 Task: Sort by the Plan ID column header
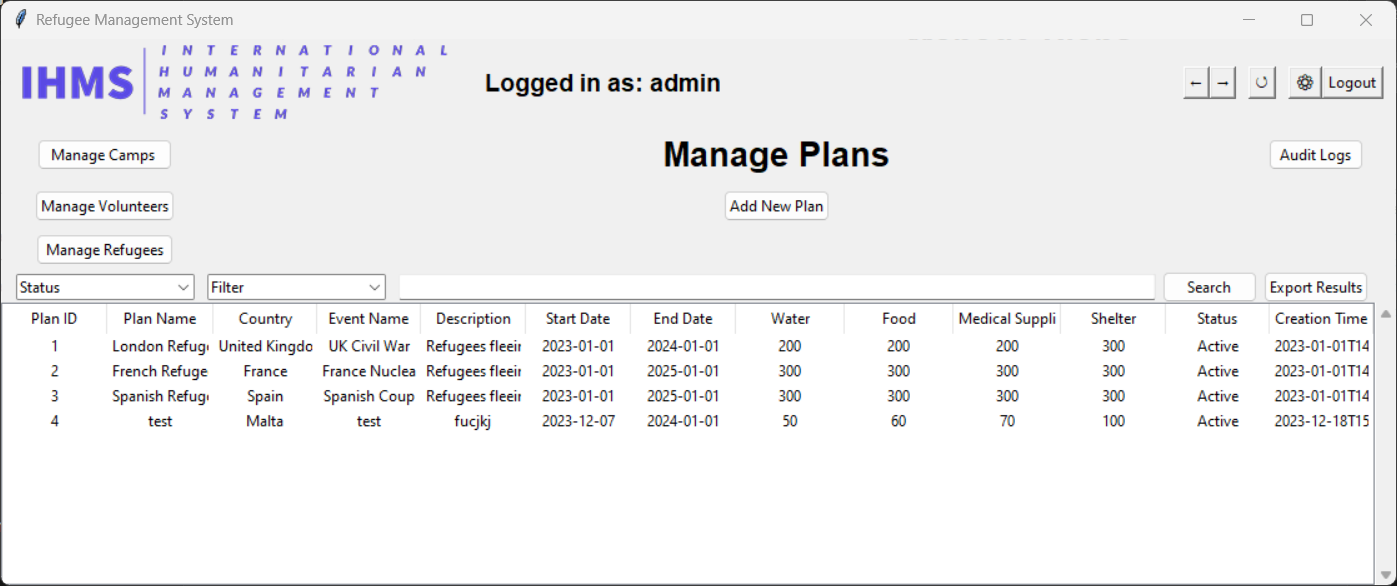54,319
